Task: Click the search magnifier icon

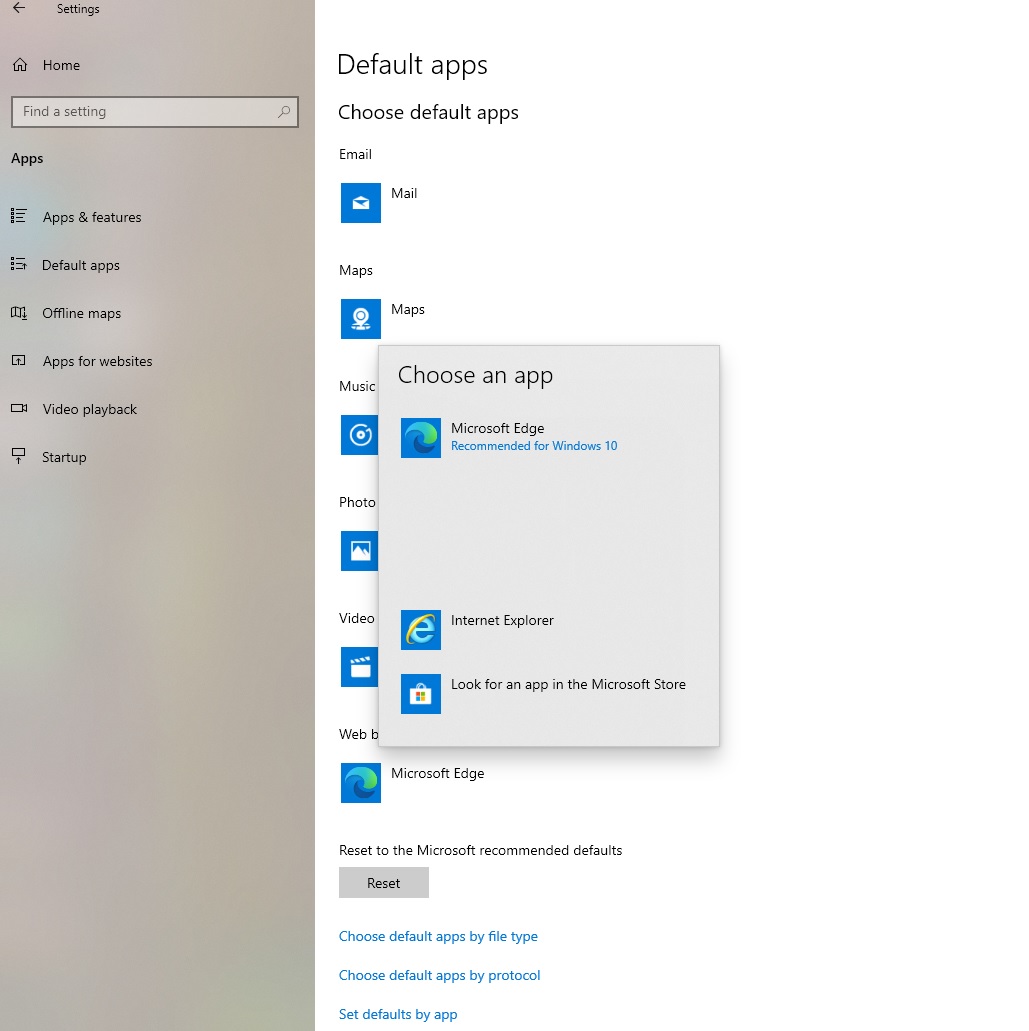Action: tap(283, 112)
